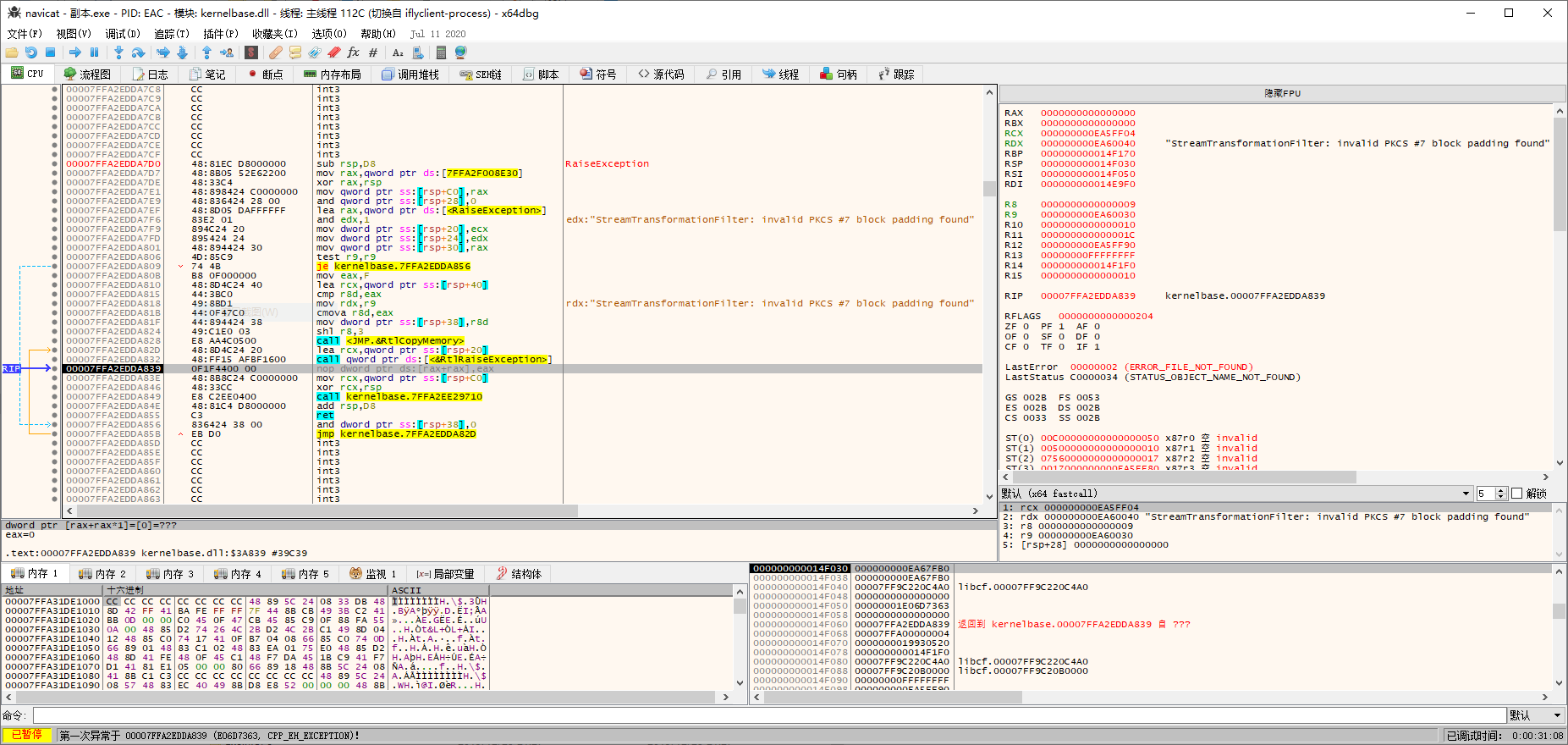Switch to the 流程图 tab
Screen dimensions: 1568x745
click(x=87, y=74)
